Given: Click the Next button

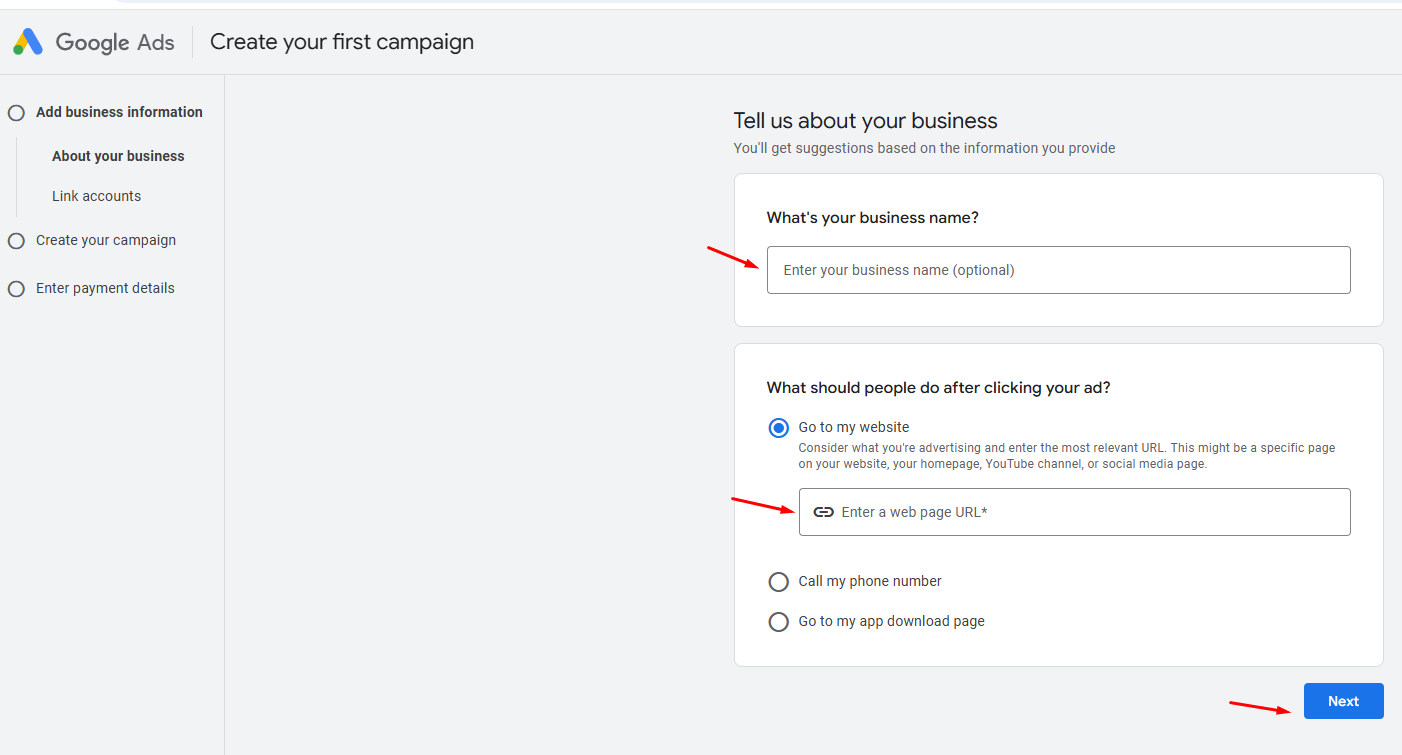Looking at the screenshot, I should pyautogui.click(x=1343, y=701).
